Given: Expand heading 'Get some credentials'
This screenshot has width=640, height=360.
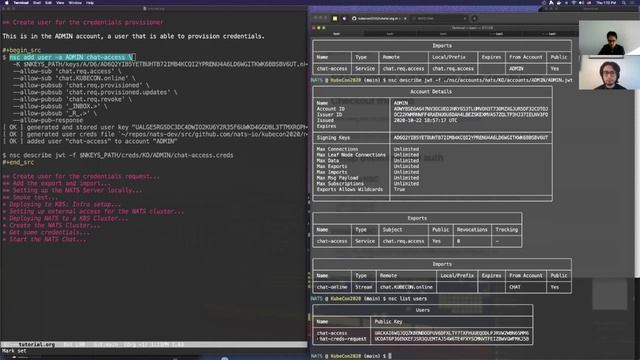Looking at the screenshot, I should pos(46,232).
